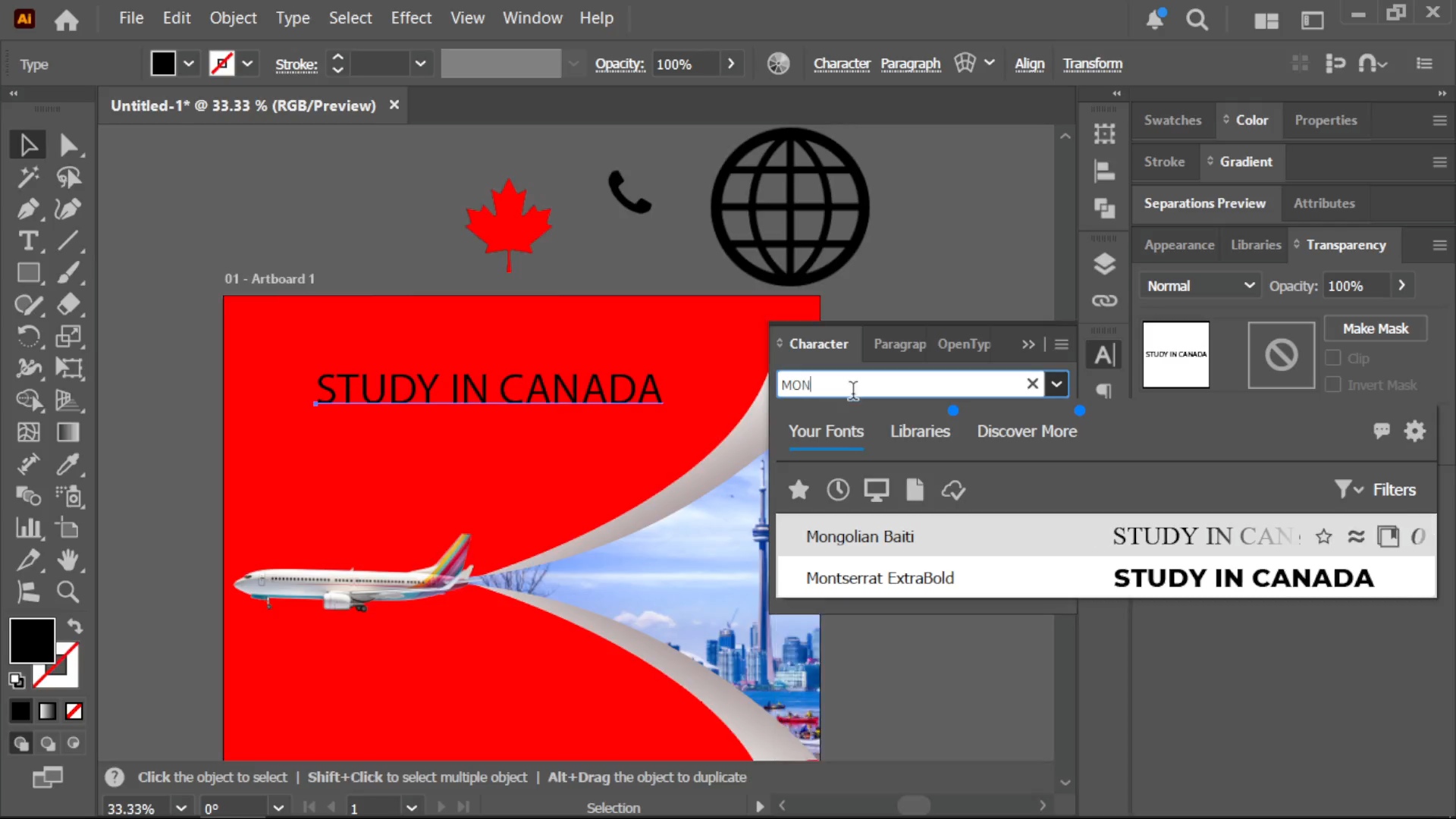
Task: Select the Selection tool arrow
Action: [28, 144]
